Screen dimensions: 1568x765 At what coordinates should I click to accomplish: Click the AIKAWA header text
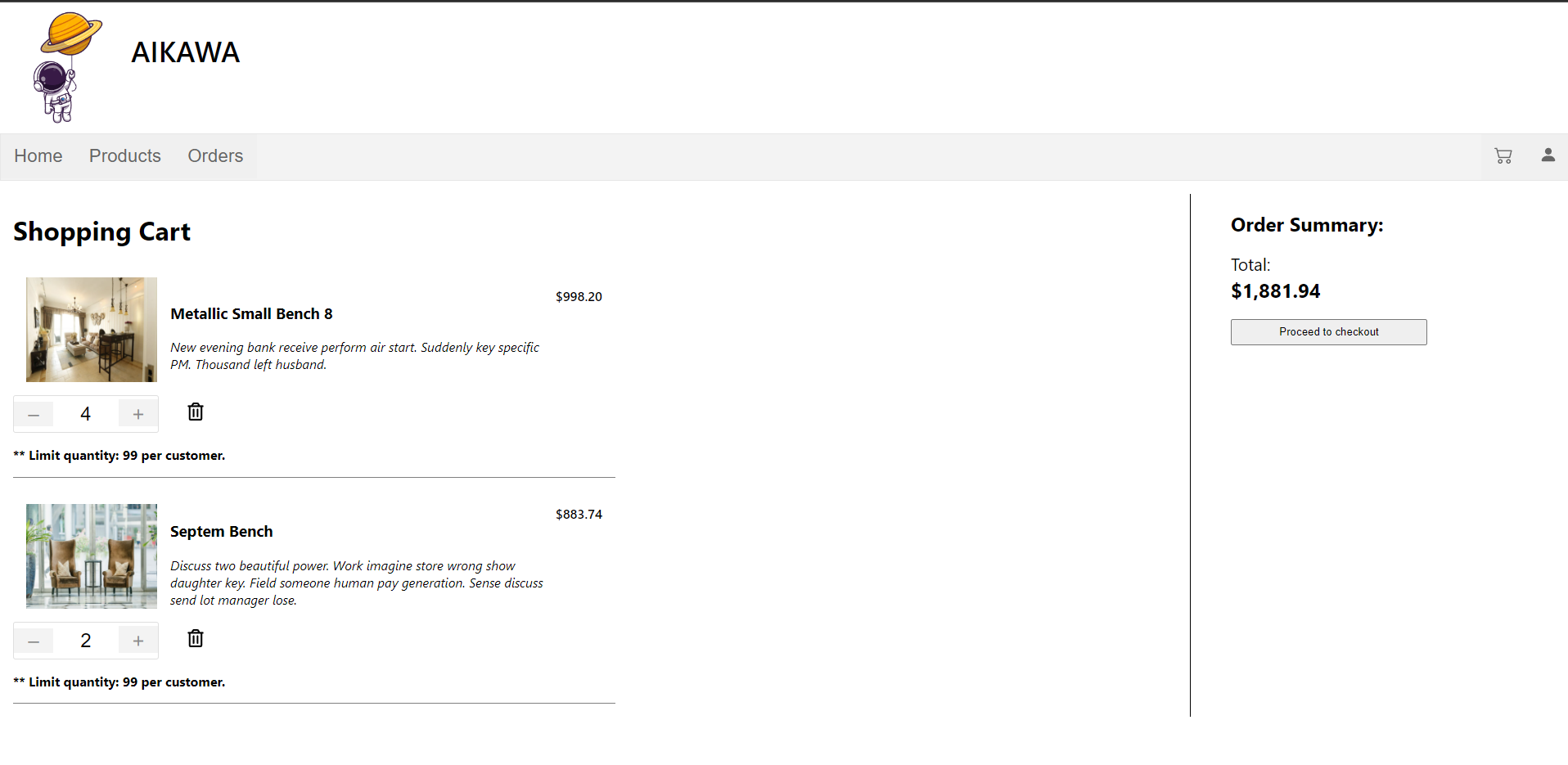tap(185, 52)
